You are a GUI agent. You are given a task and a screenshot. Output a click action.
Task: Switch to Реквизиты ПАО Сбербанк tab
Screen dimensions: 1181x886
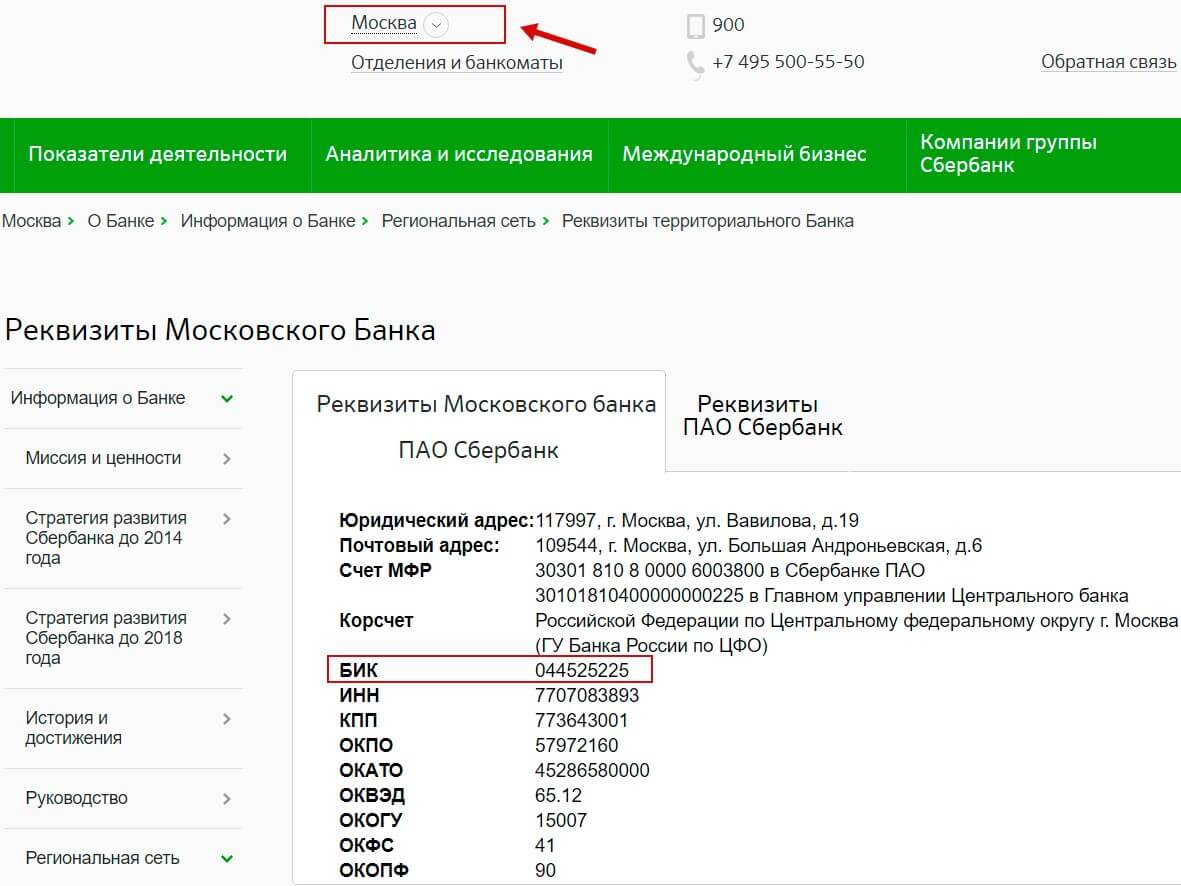point(761,415)
